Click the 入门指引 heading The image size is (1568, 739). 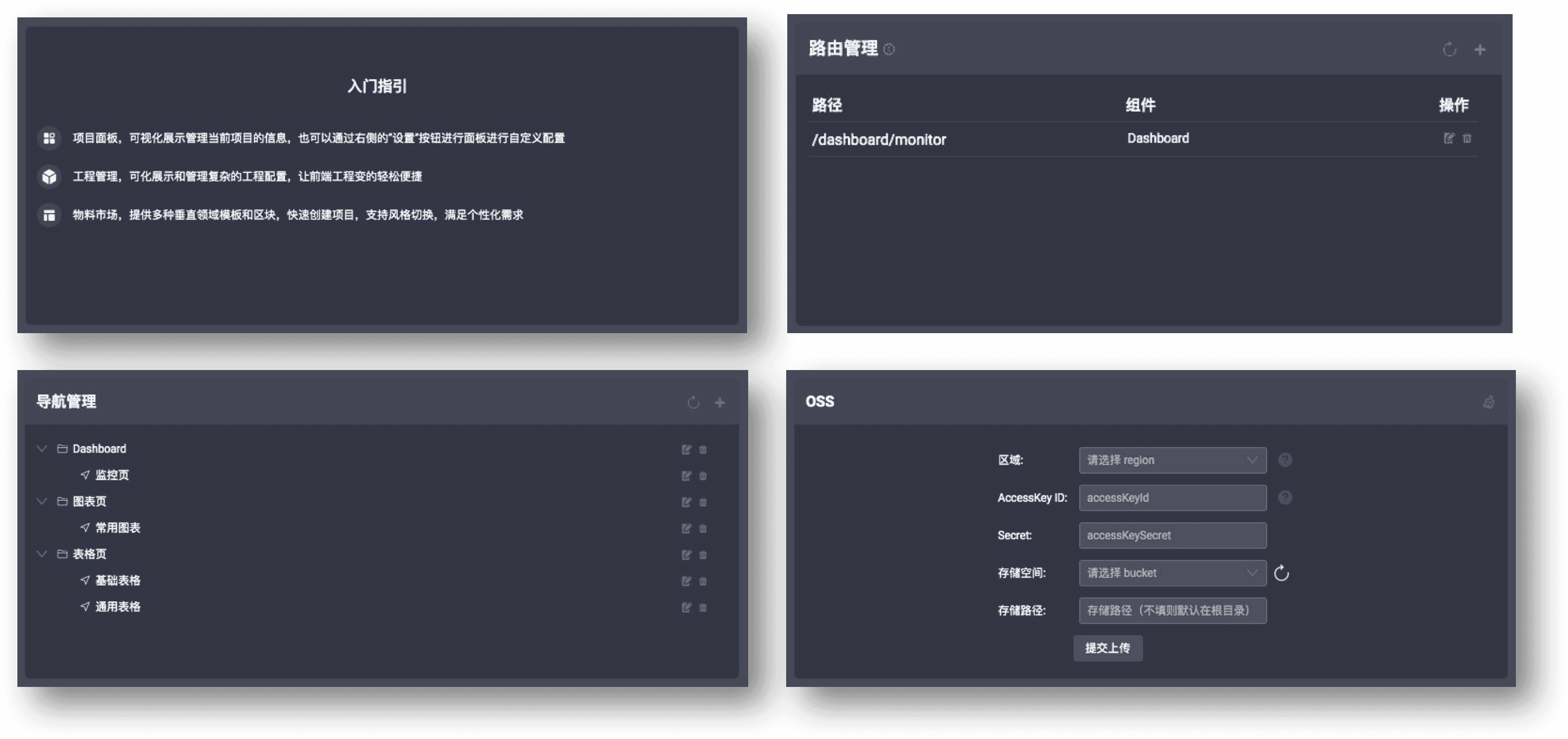377,86
